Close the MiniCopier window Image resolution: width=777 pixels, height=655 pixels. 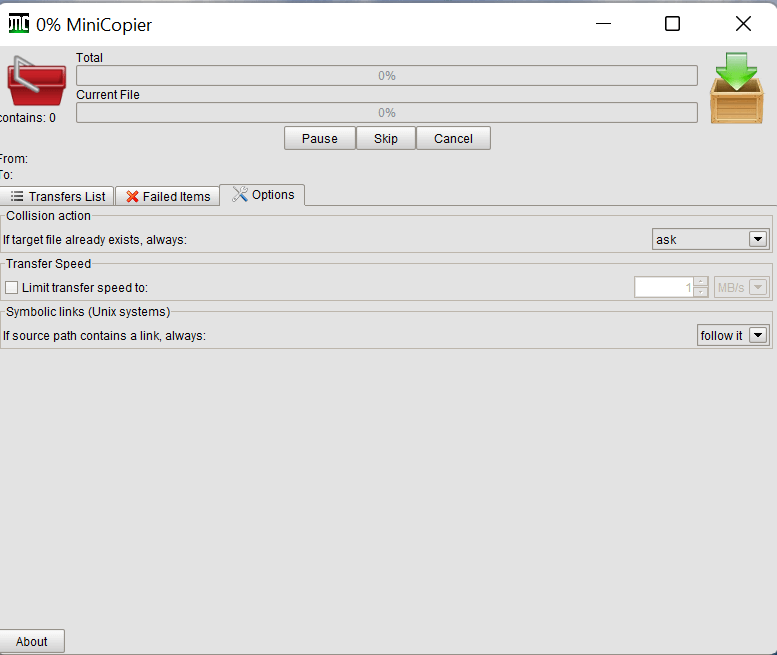[x=743, y=23]
